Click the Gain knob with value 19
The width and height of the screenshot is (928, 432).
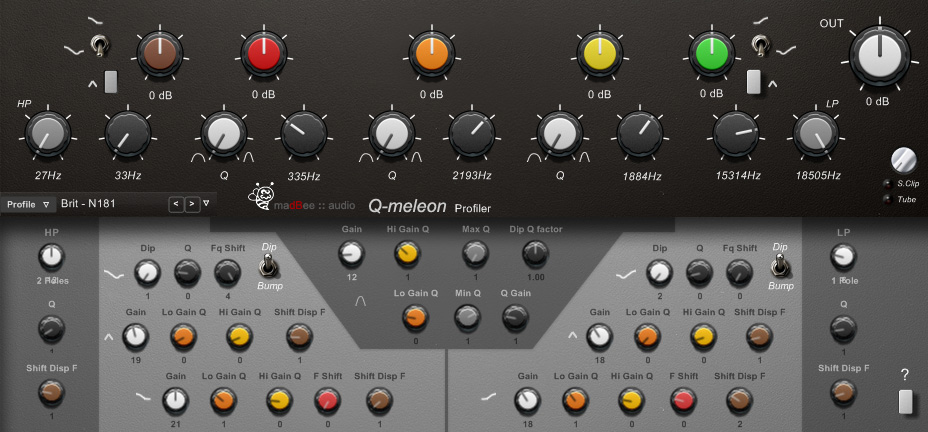point(136,337)
